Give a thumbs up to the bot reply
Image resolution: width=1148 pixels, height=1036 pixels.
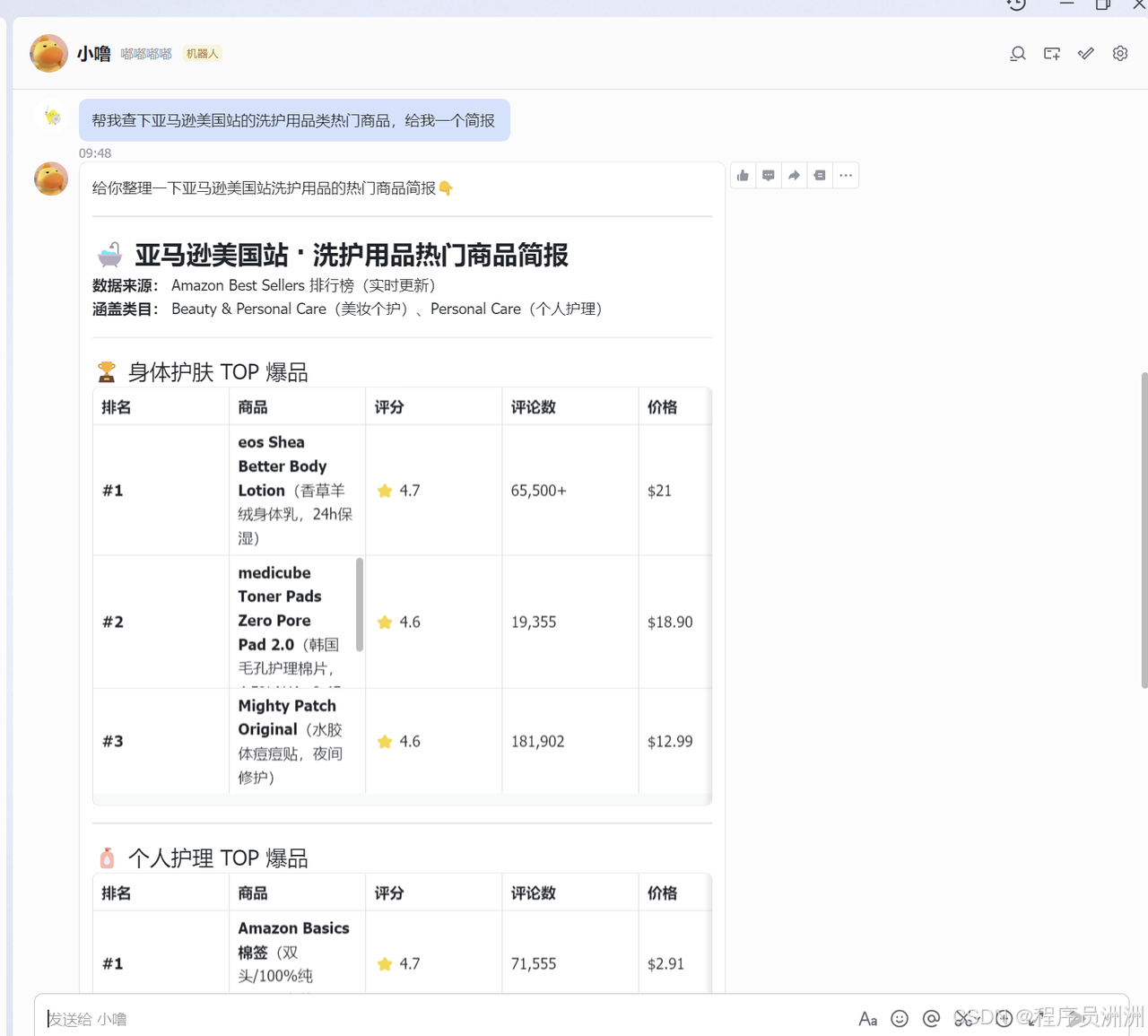click(743, 176)
